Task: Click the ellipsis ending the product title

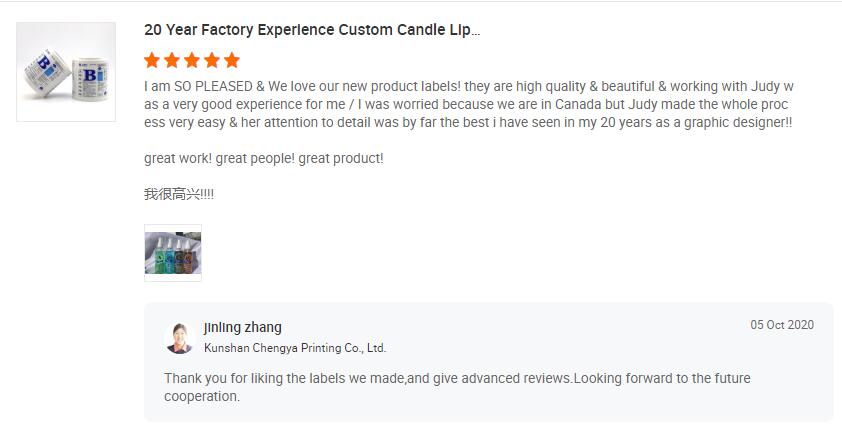Action: pyautogui.click(x=475, y=30)
